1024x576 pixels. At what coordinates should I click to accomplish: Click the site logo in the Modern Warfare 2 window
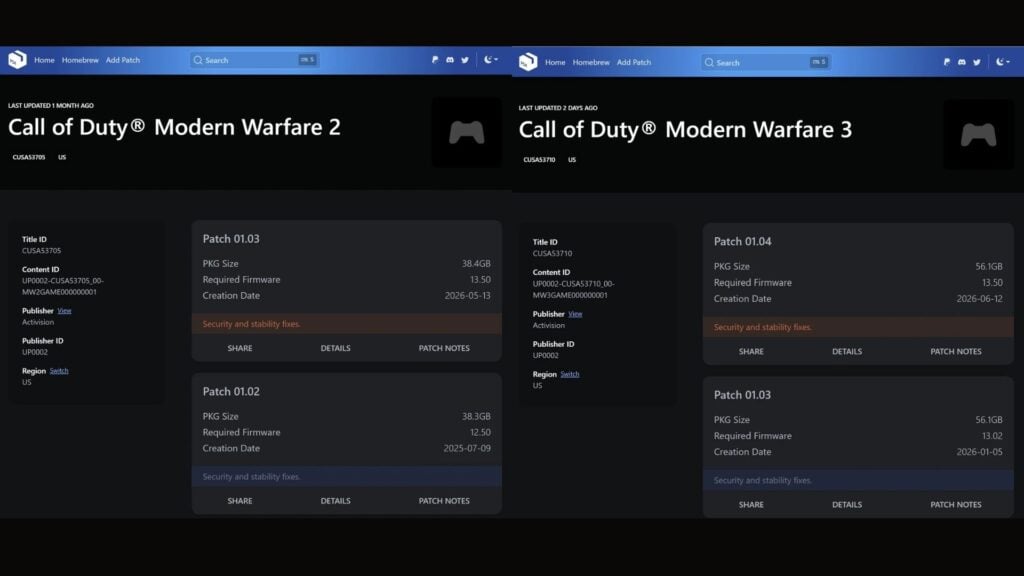click(18, 59)
